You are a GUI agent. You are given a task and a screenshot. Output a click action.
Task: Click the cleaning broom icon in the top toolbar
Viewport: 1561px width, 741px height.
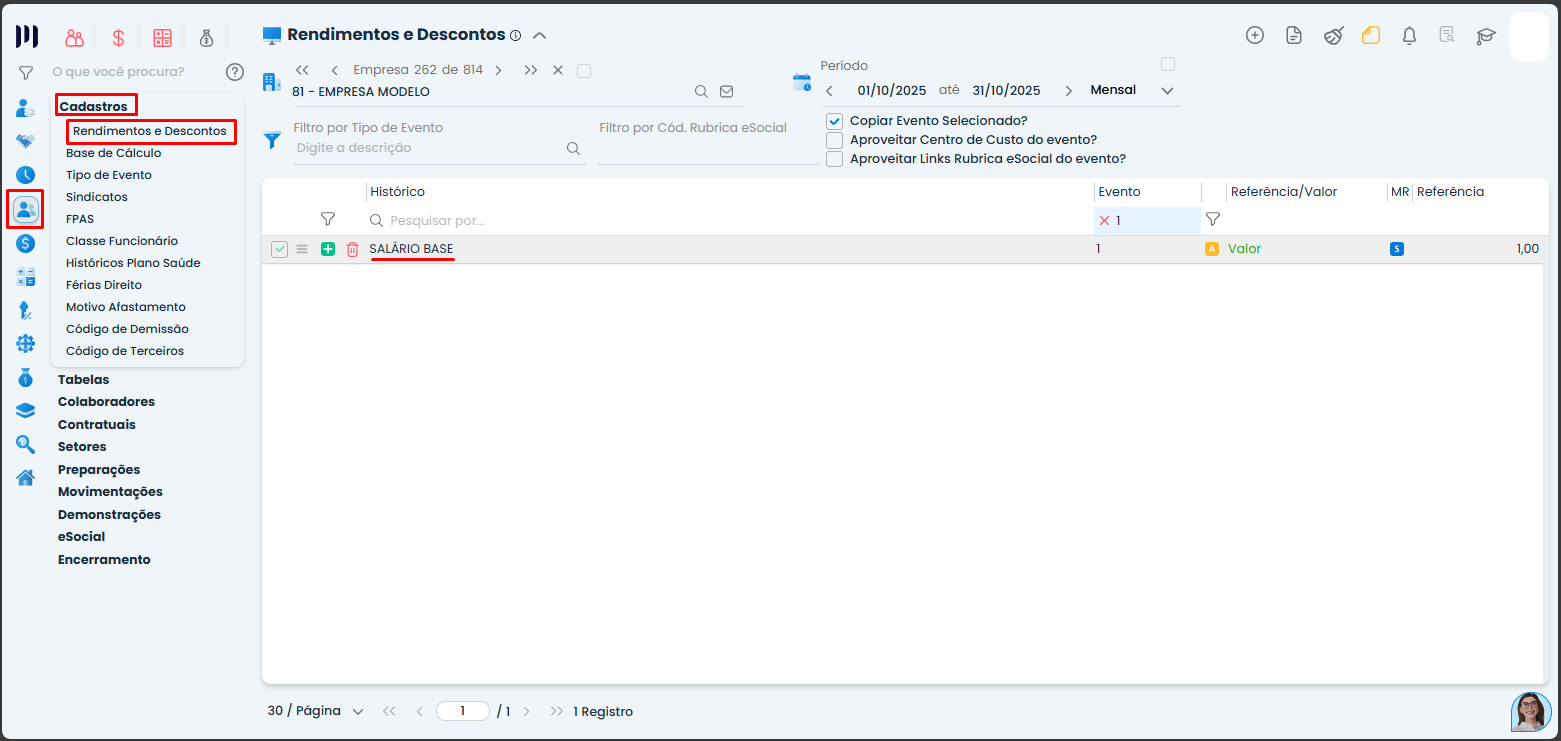[x=1333, y=36]
